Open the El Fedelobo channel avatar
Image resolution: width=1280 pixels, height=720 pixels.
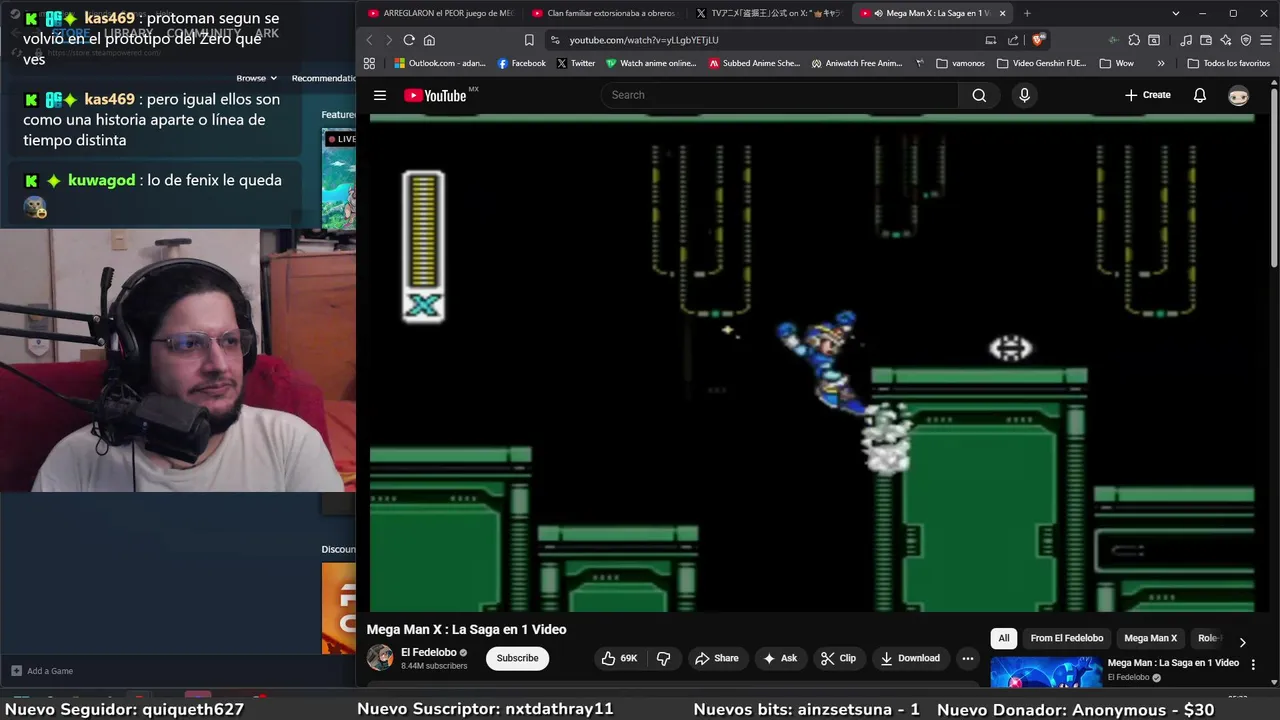coord(380,658)
